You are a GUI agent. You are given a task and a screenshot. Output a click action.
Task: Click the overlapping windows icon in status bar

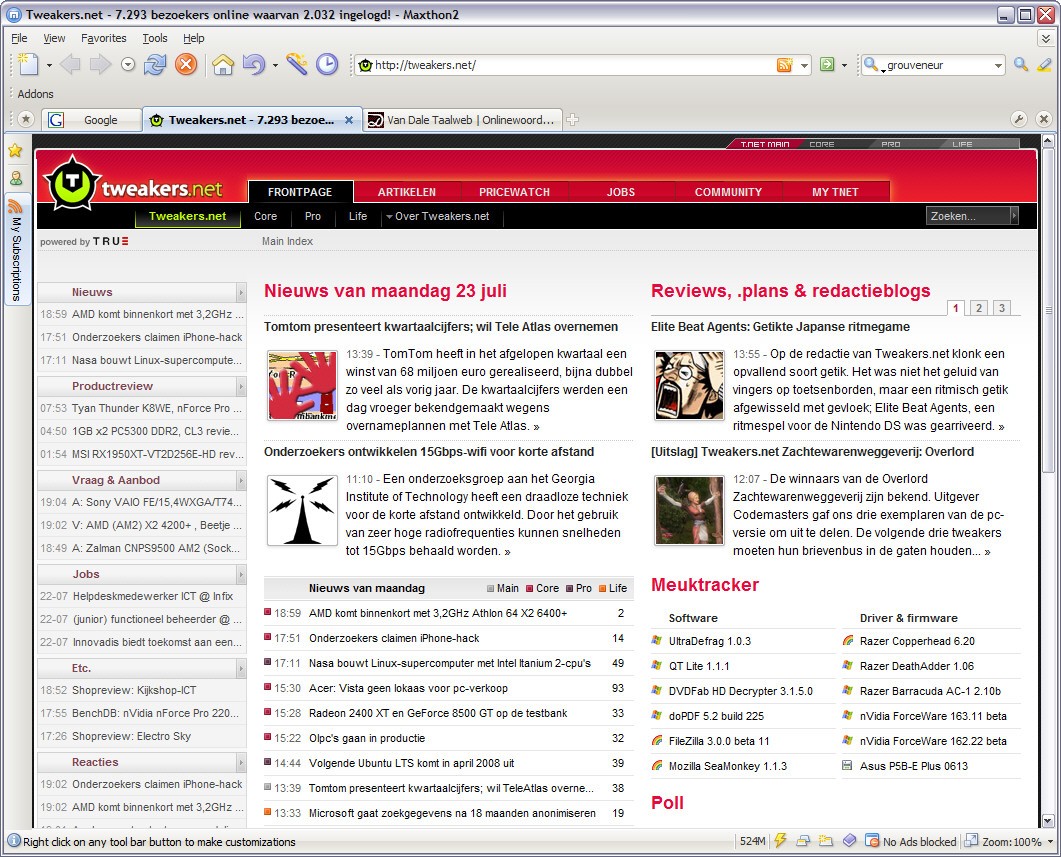coord(803,841)
